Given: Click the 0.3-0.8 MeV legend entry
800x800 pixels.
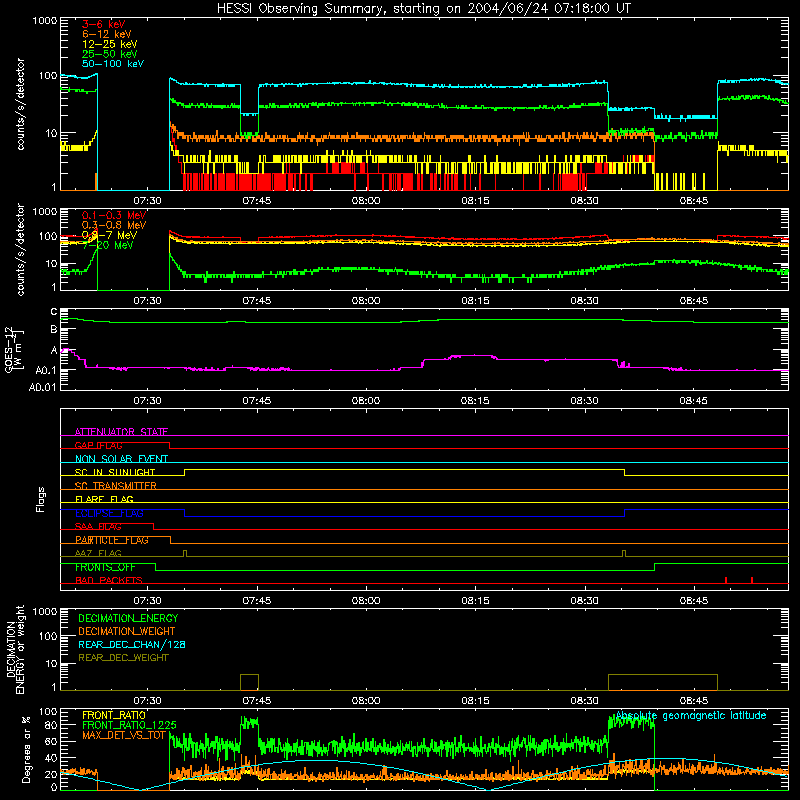Looking at the screenshot, I should point(114,225).
